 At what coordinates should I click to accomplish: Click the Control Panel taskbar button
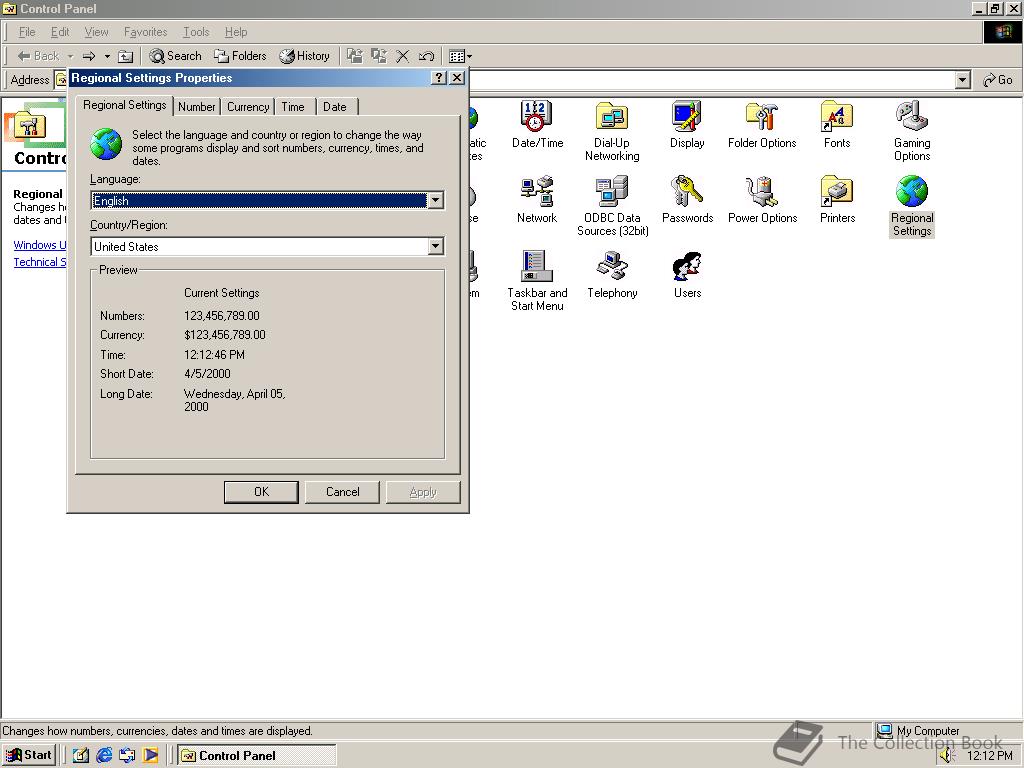point(257,755)
